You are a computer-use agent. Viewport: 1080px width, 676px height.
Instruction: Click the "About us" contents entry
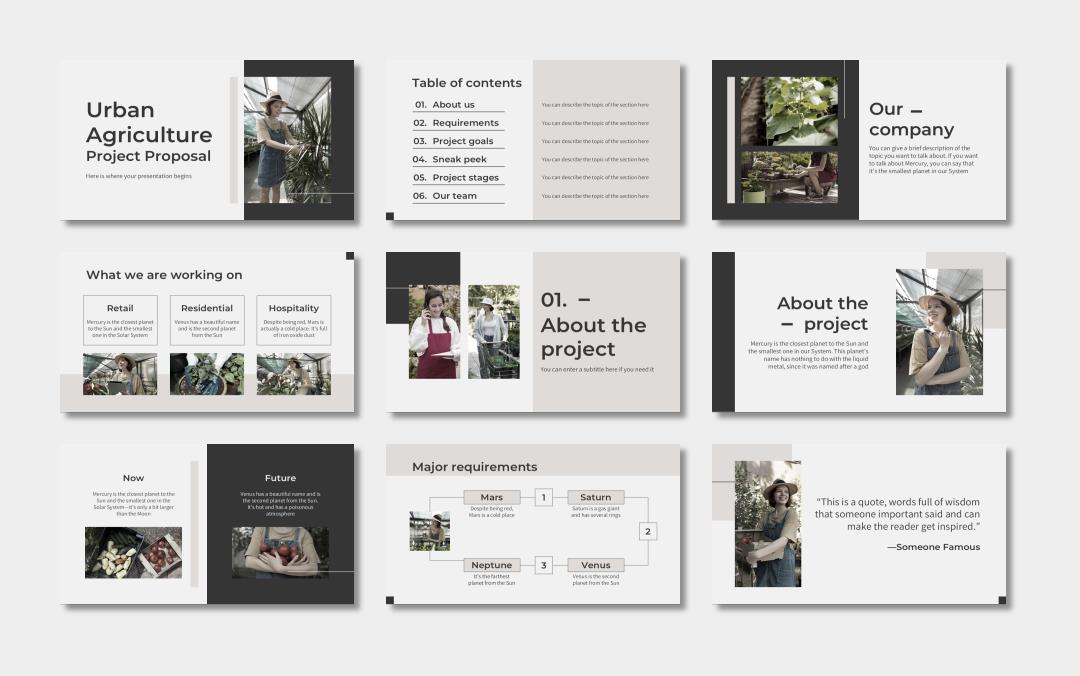[453, 105]
